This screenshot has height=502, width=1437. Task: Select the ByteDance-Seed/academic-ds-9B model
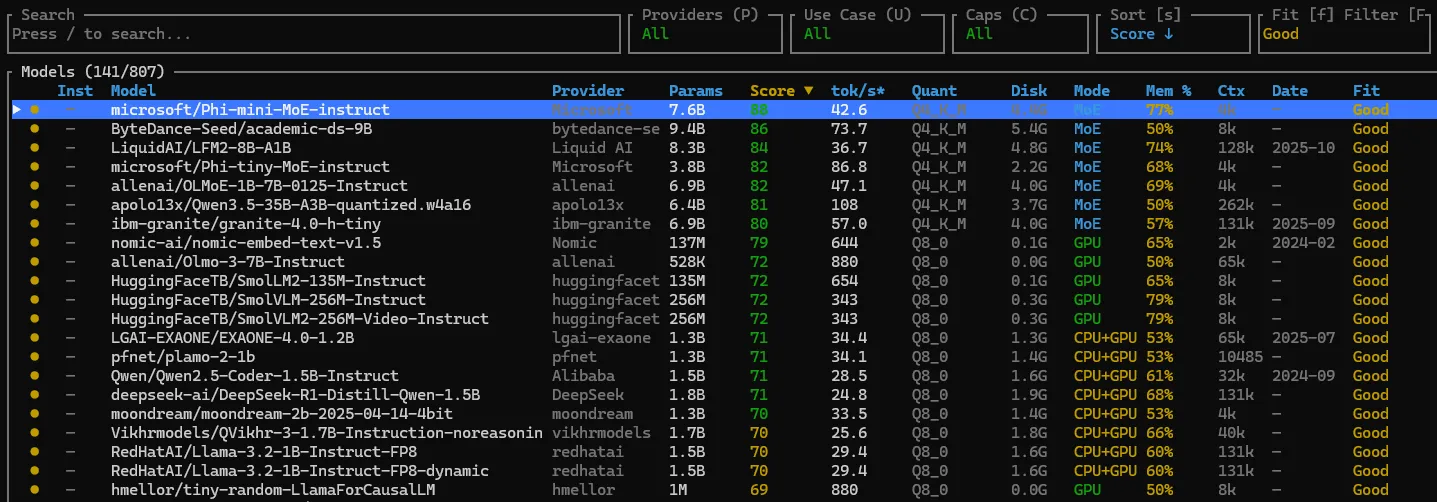click(241, 129)
